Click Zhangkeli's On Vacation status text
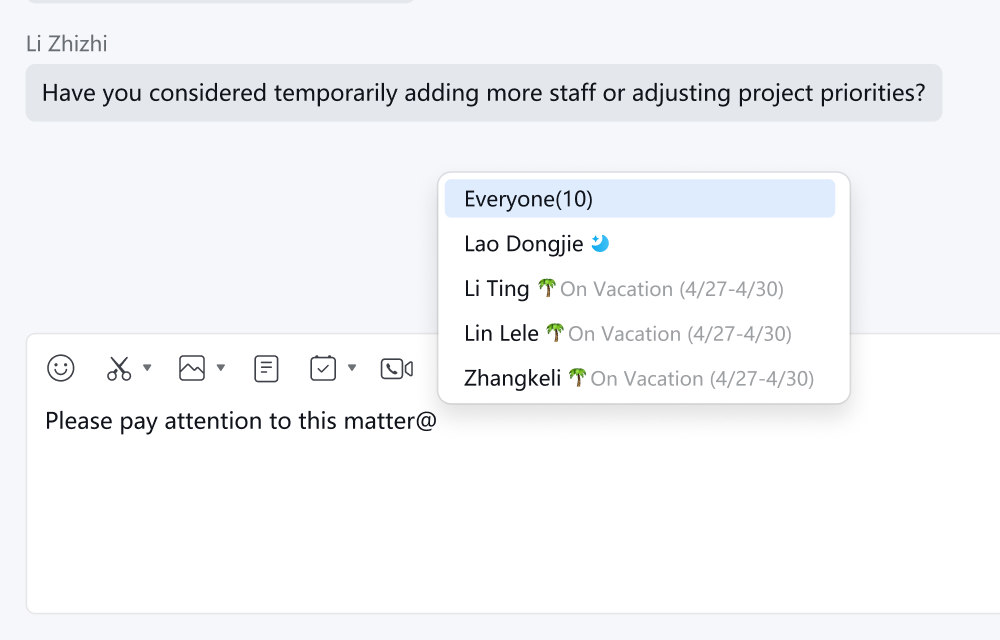 (x=702, y=379)
